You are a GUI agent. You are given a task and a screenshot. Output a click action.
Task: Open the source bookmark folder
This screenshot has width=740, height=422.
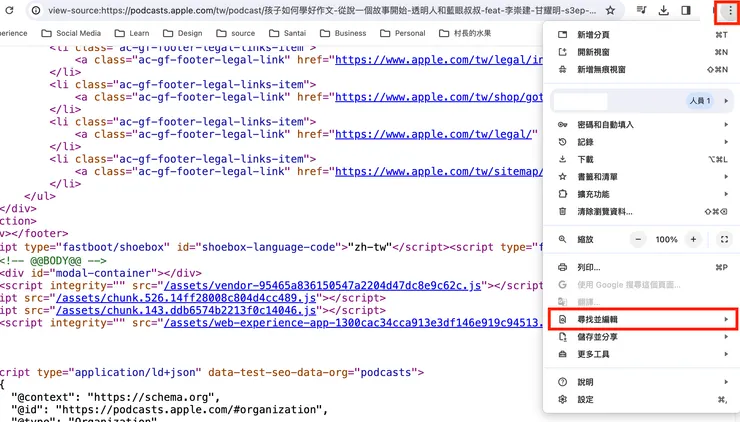coord(235,33)
